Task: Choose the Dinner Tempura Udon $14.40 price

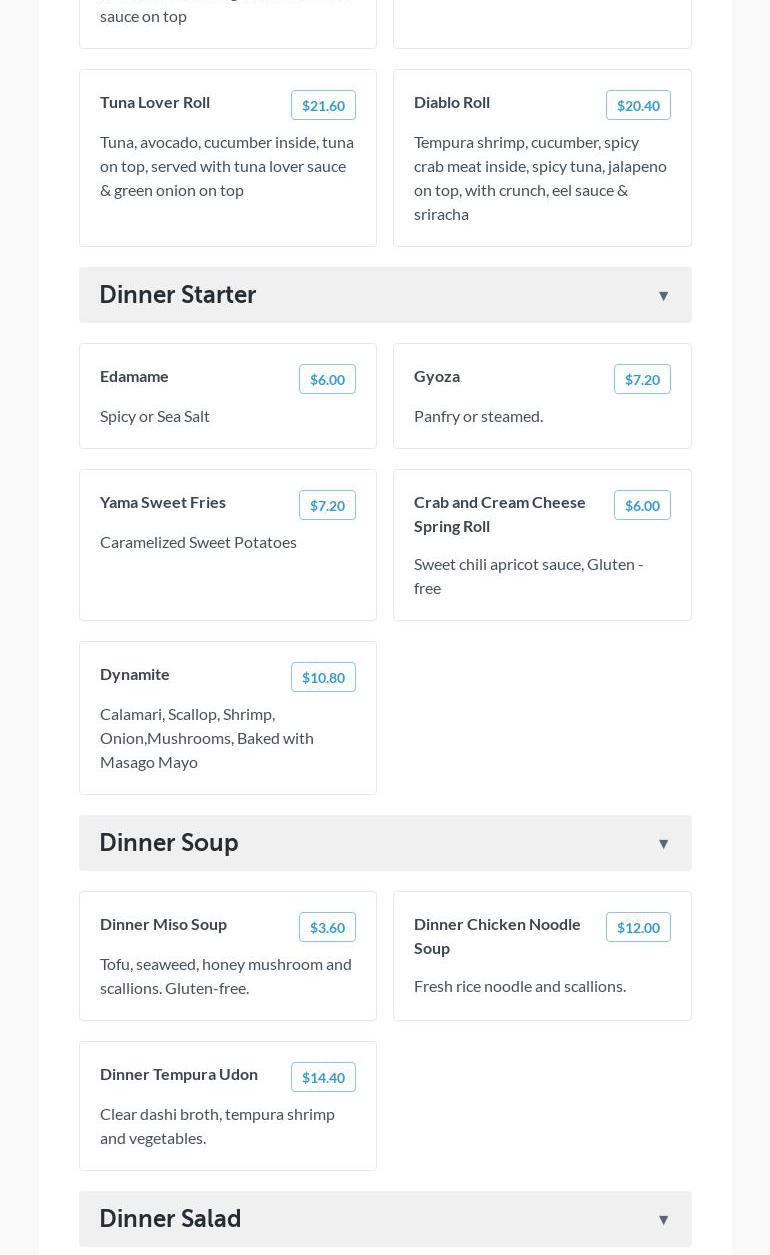Action: tap(323, 1077)
